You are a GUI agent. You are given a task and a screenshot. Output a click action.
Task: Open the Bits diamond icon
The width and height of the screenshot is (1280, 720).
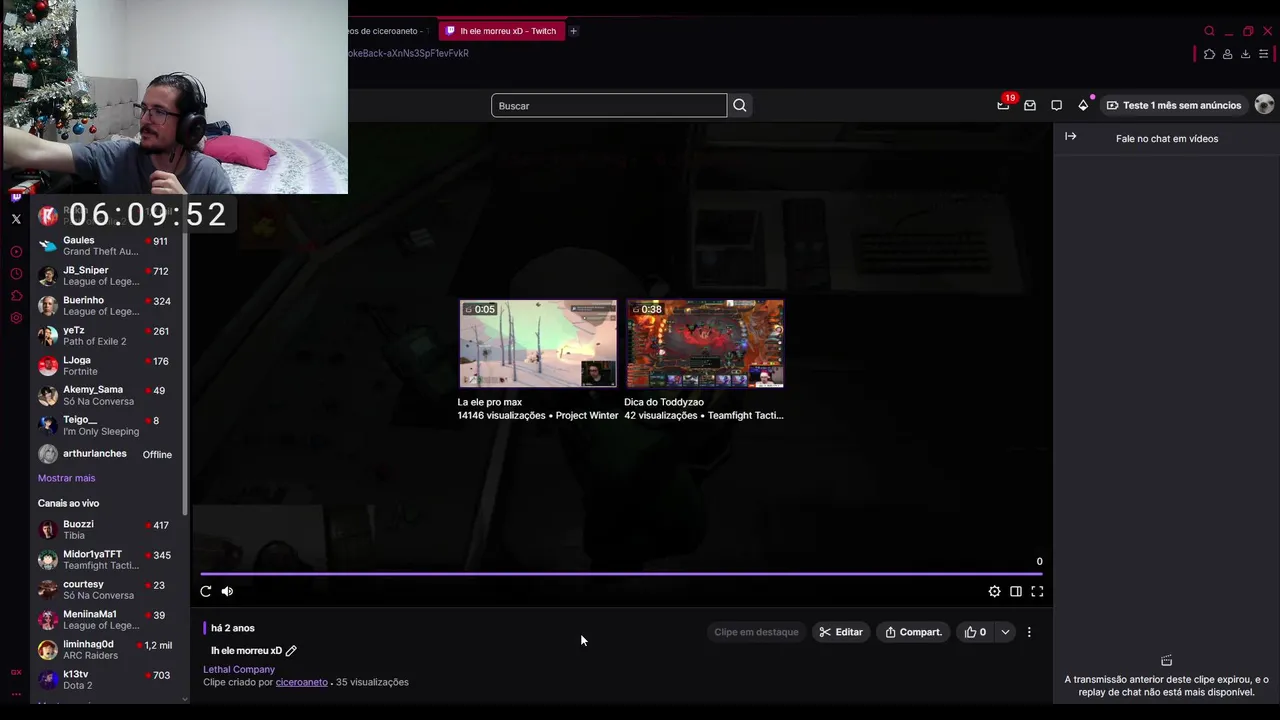click(1083, 105)
